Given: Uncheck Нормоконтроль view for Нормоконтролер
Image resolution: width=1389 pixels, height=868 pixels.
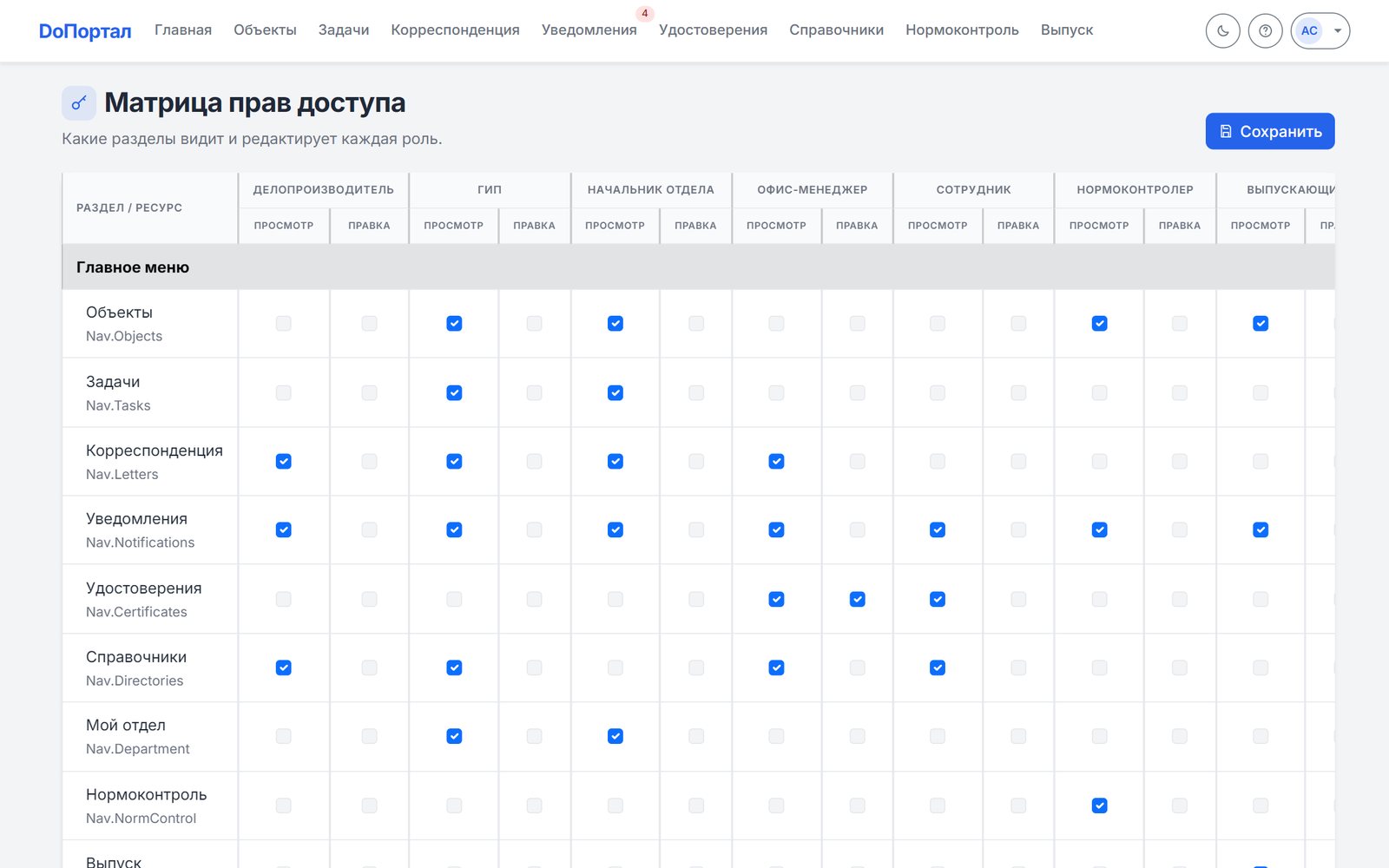Looking at the screenshot, I should (x=1099, y=806).
